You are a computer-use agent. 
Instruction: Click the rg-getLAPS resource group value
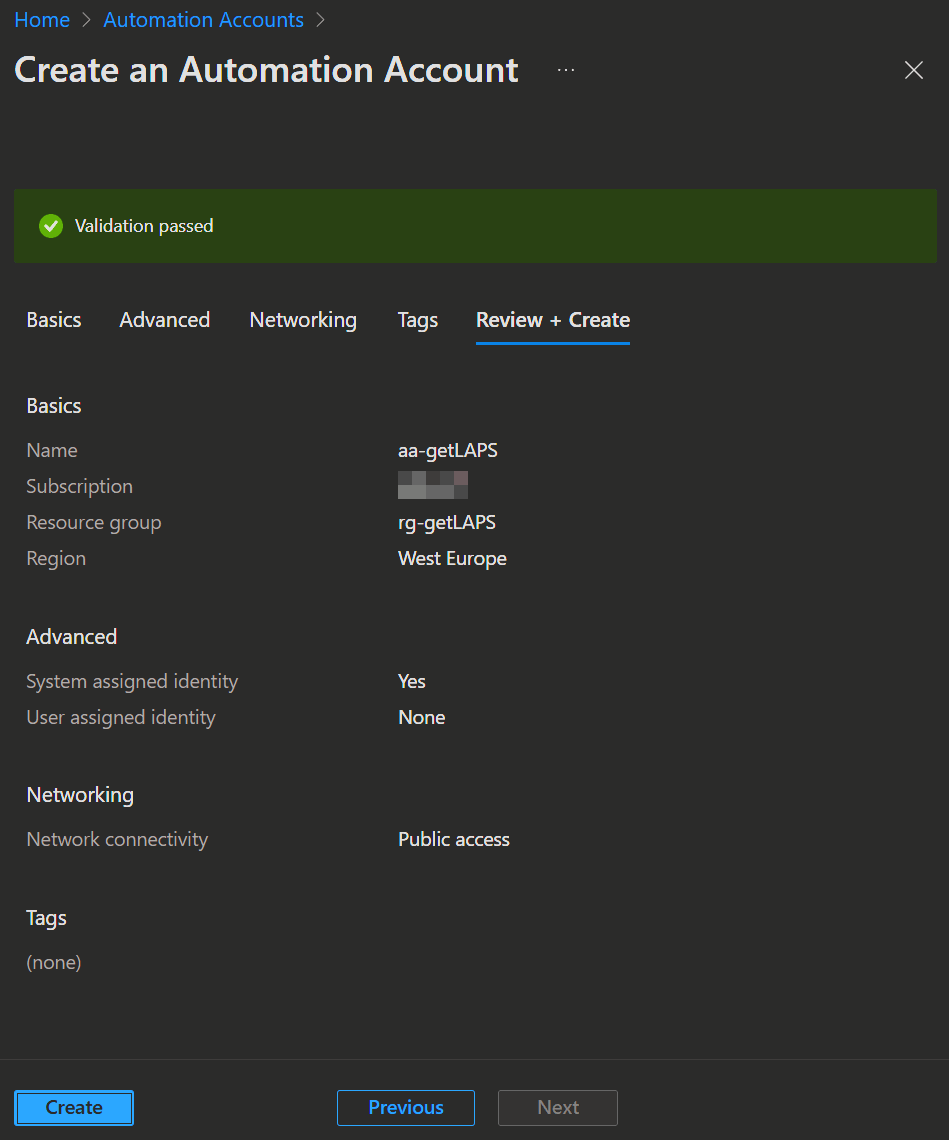tap(447, 522)
